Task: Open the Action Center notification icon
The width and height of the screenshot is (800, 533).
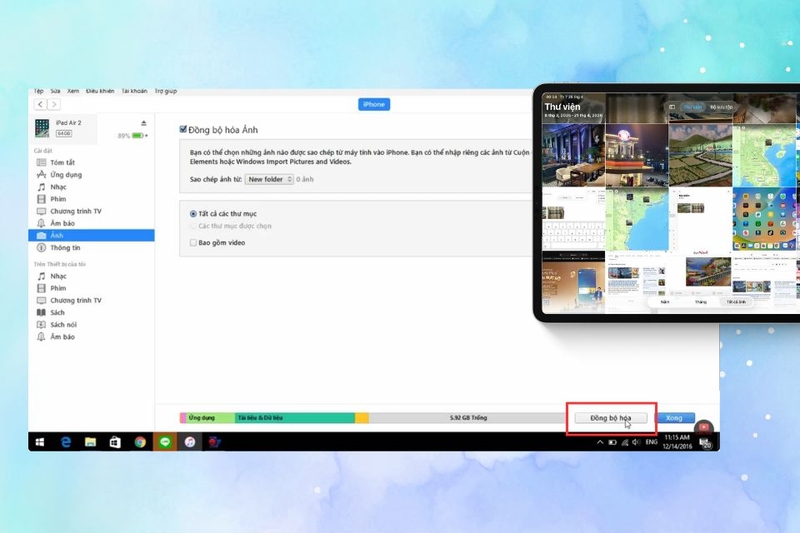Action: coord(706,443)
